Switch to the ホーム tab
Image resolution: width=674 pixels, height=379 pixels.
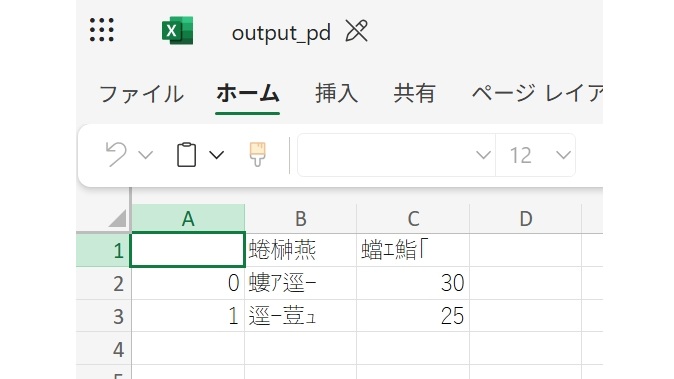coord(248,93)
